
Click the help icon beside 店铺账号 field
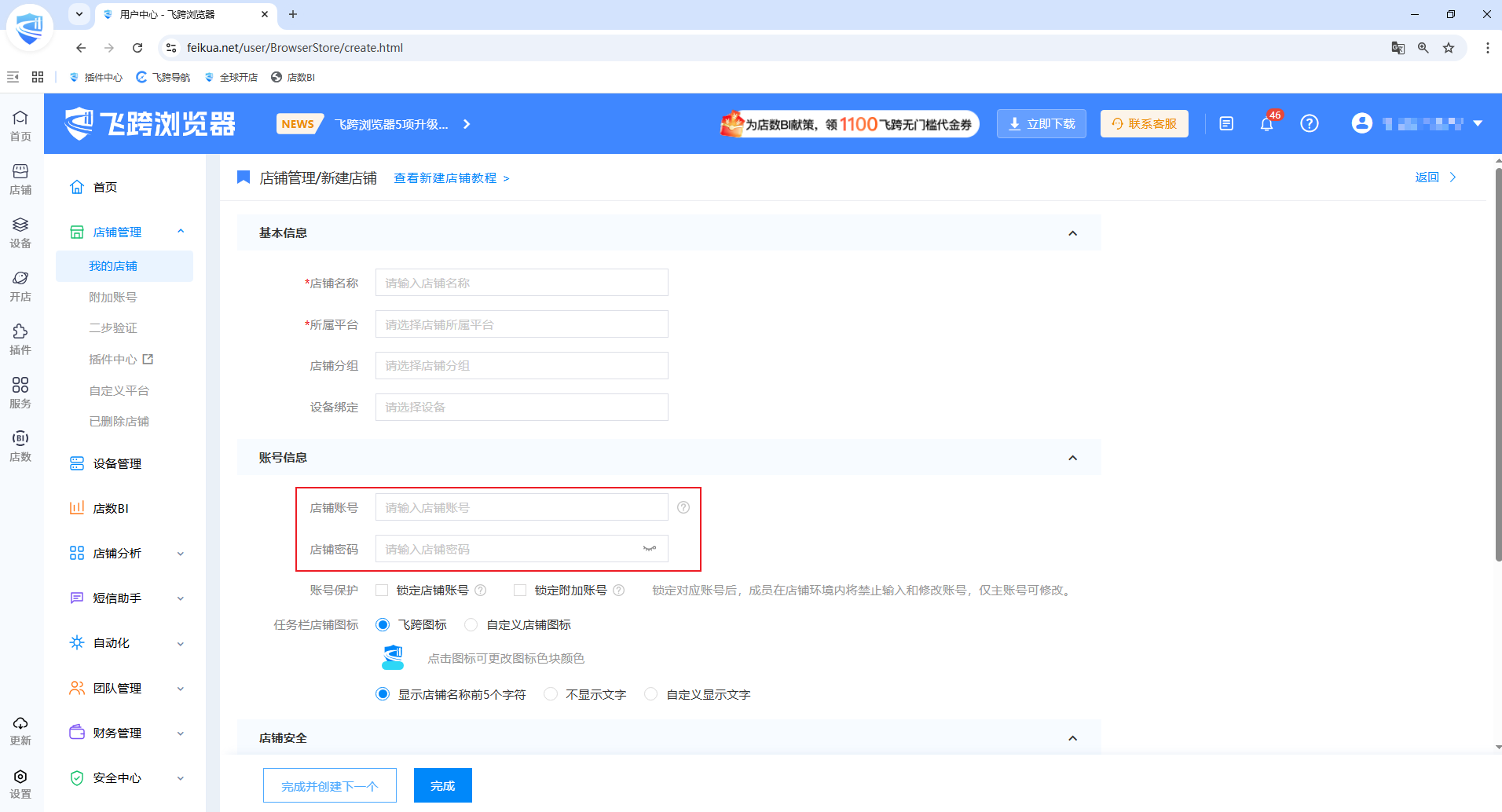[x=683, y=507]
